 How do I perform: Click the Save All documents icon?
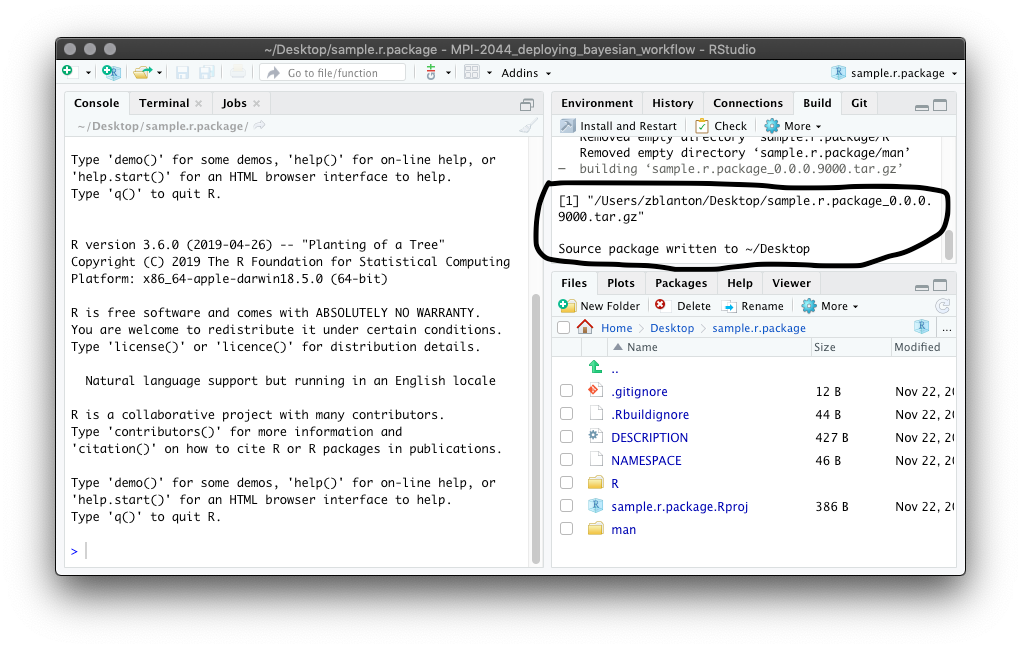tap(206, 73)
